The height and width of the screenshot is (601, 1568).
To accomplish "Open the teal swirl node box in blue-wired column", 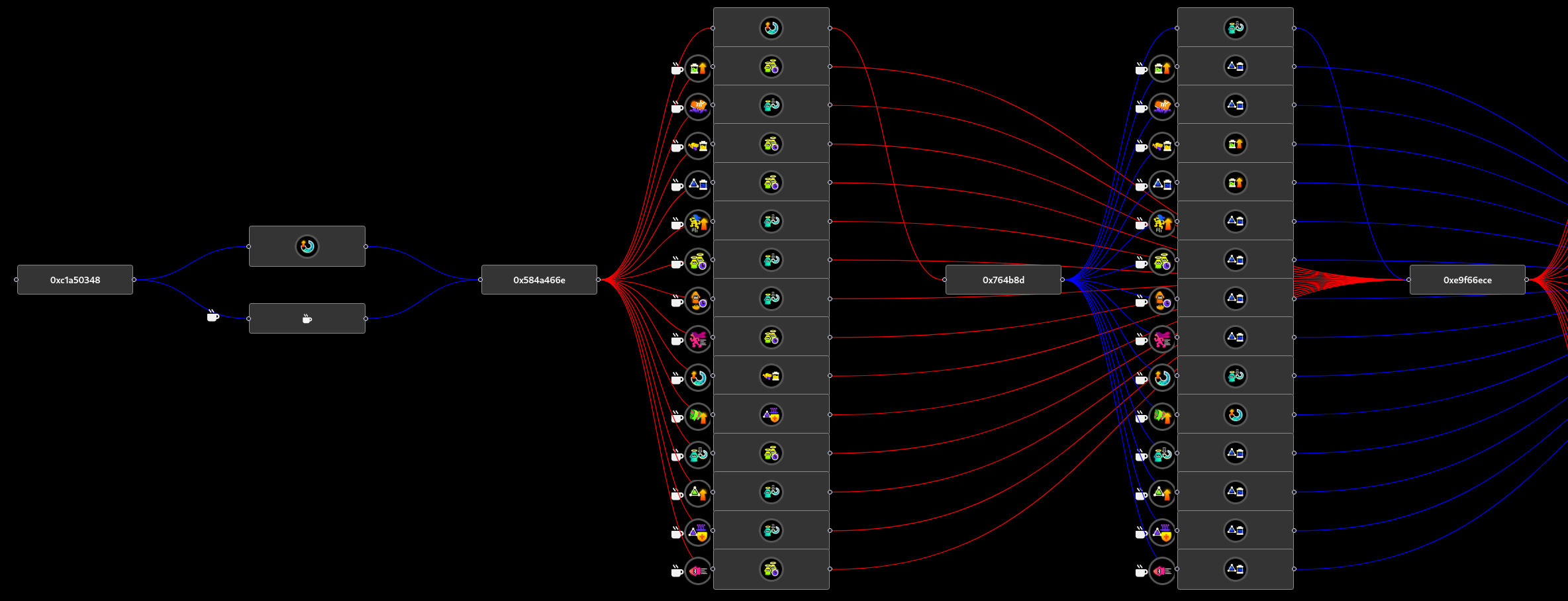I will coord(1236,414).
